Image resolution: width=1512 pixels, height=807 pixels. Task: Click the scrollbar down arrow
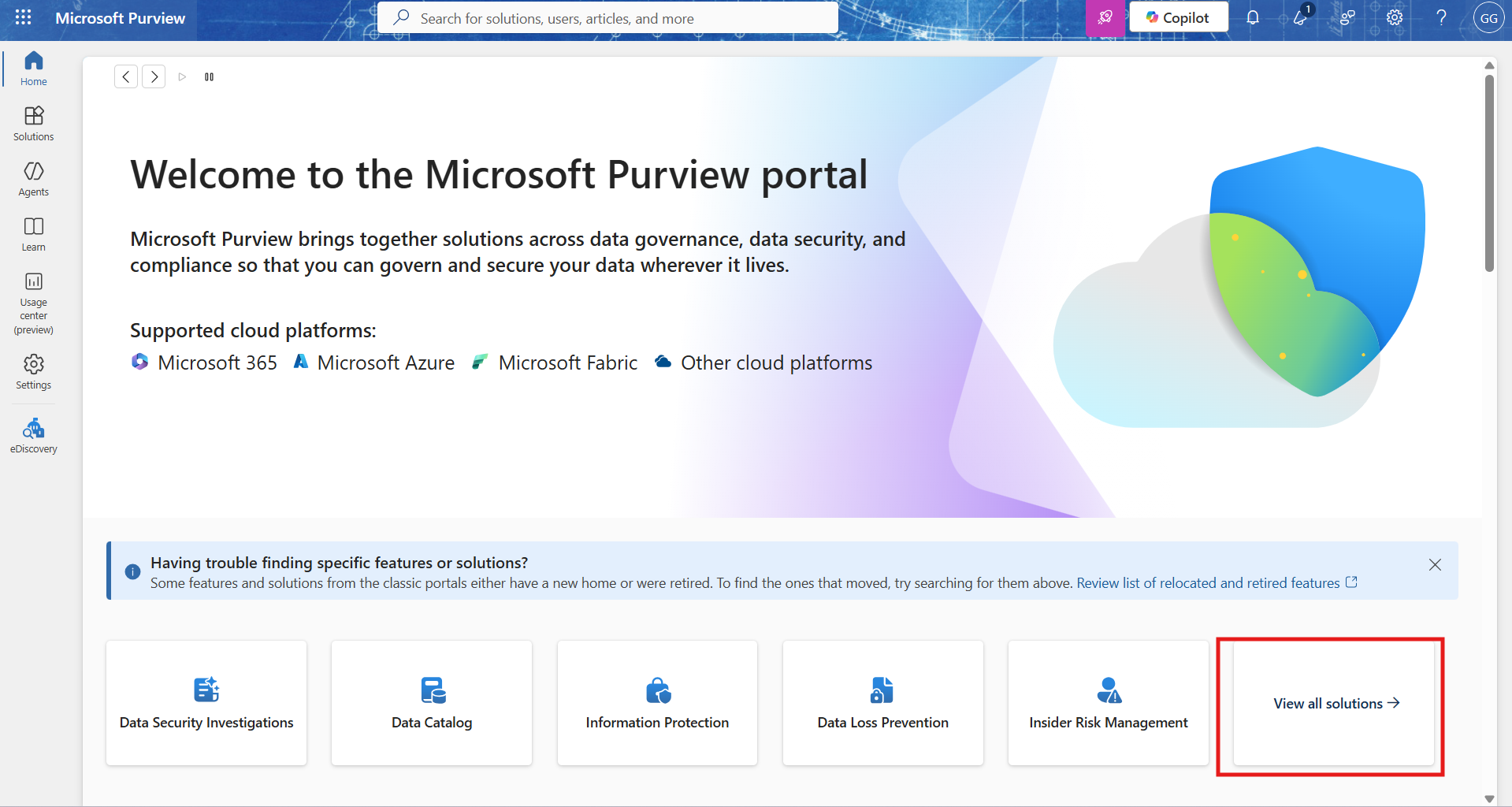click(x=1489, y=798)
